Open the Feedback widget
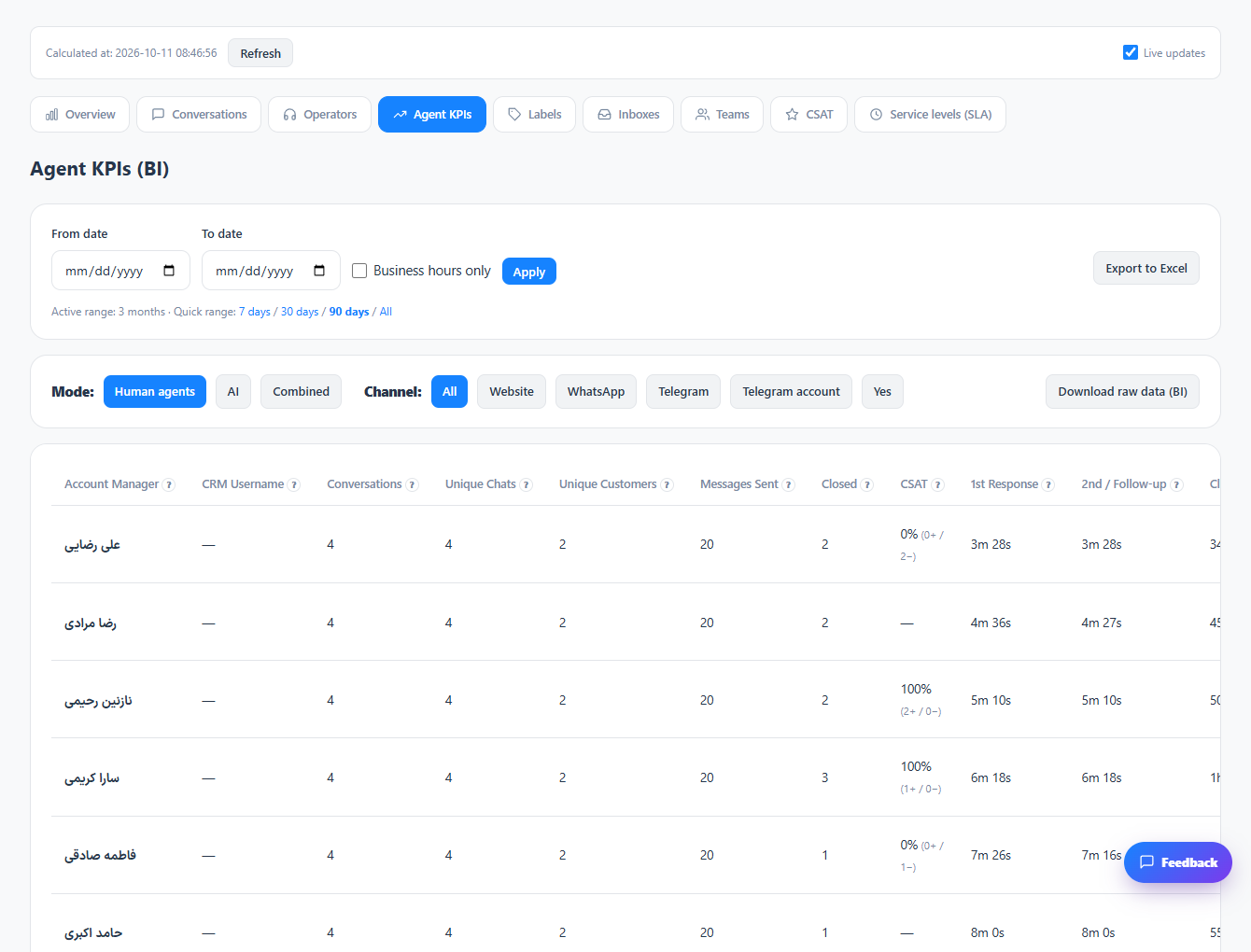The height and width of the screenshot is (952, 1251). (1178, 862)
